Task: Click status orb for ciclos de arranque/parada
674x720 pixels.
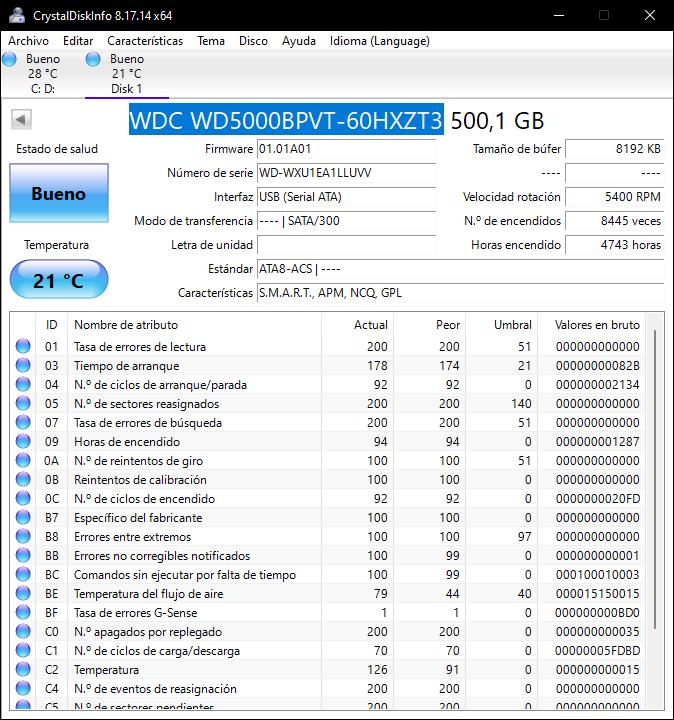Action: coord(23,384)
